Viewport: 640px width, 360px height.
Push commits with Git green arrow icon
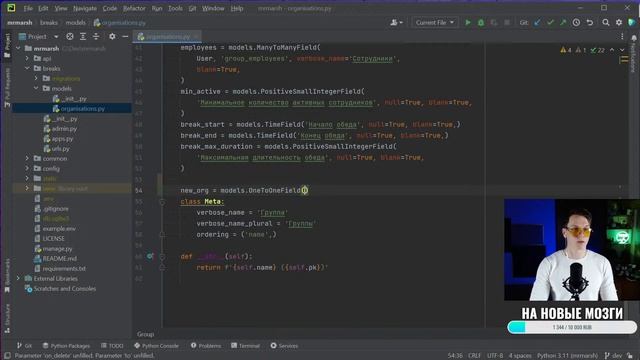point(563,22)
